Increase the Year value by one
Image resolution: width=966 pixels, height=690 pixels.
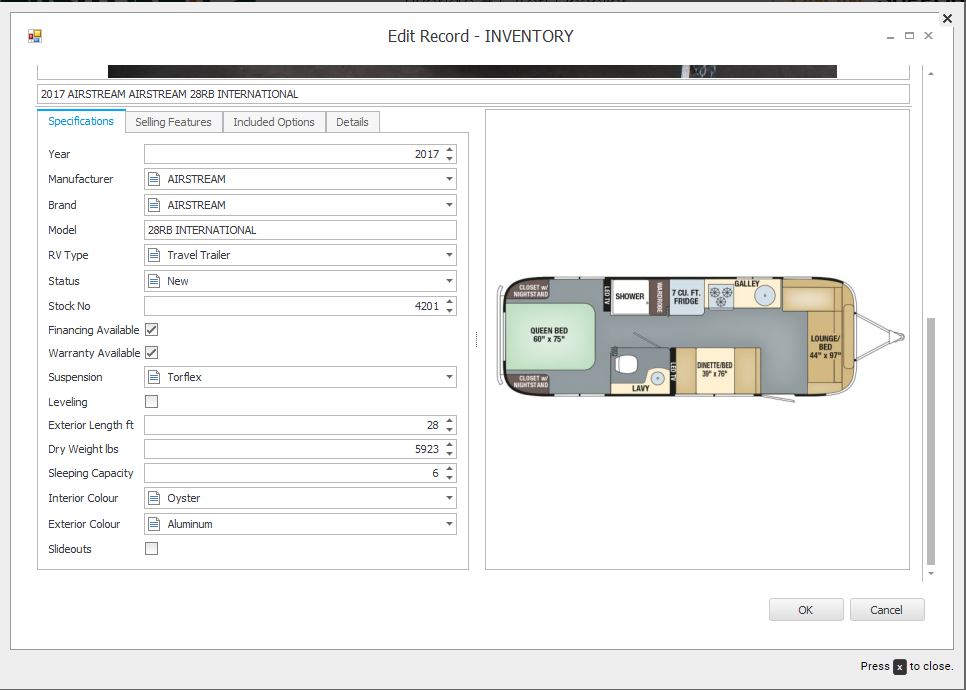click(450, 149)
